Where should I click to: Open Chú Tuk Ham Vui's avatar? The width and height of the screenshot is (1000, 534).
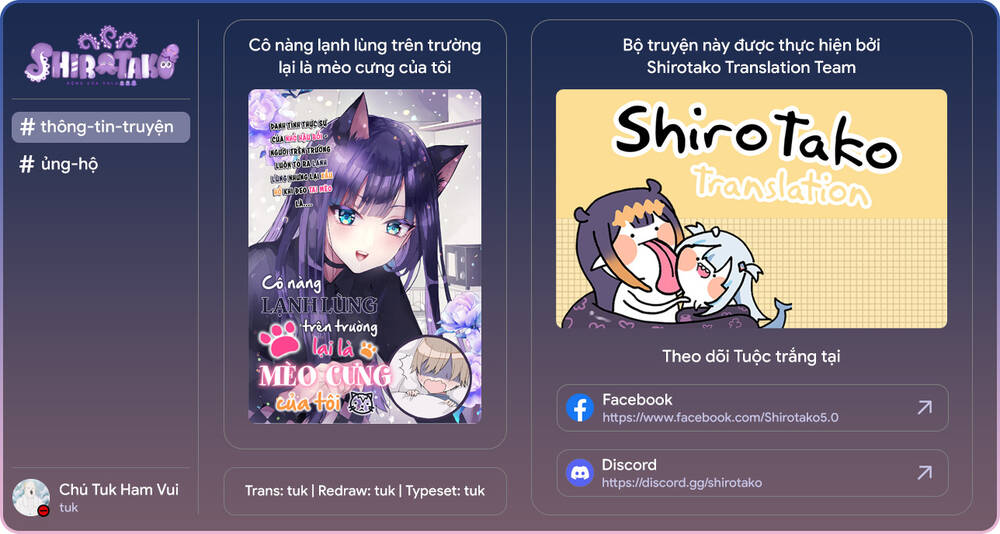click(31, 497)
